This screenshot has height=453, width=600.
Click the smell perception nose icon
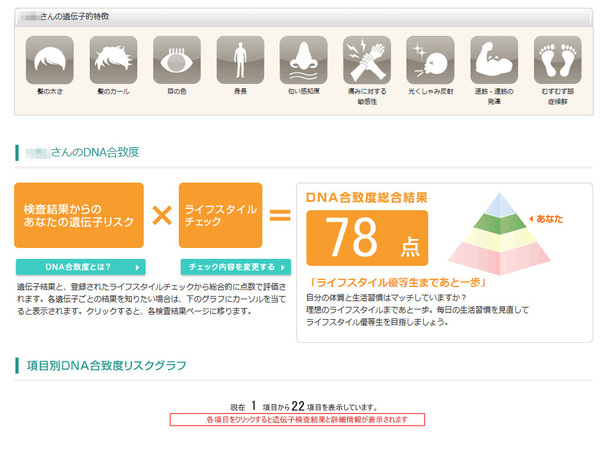point(303,60)
